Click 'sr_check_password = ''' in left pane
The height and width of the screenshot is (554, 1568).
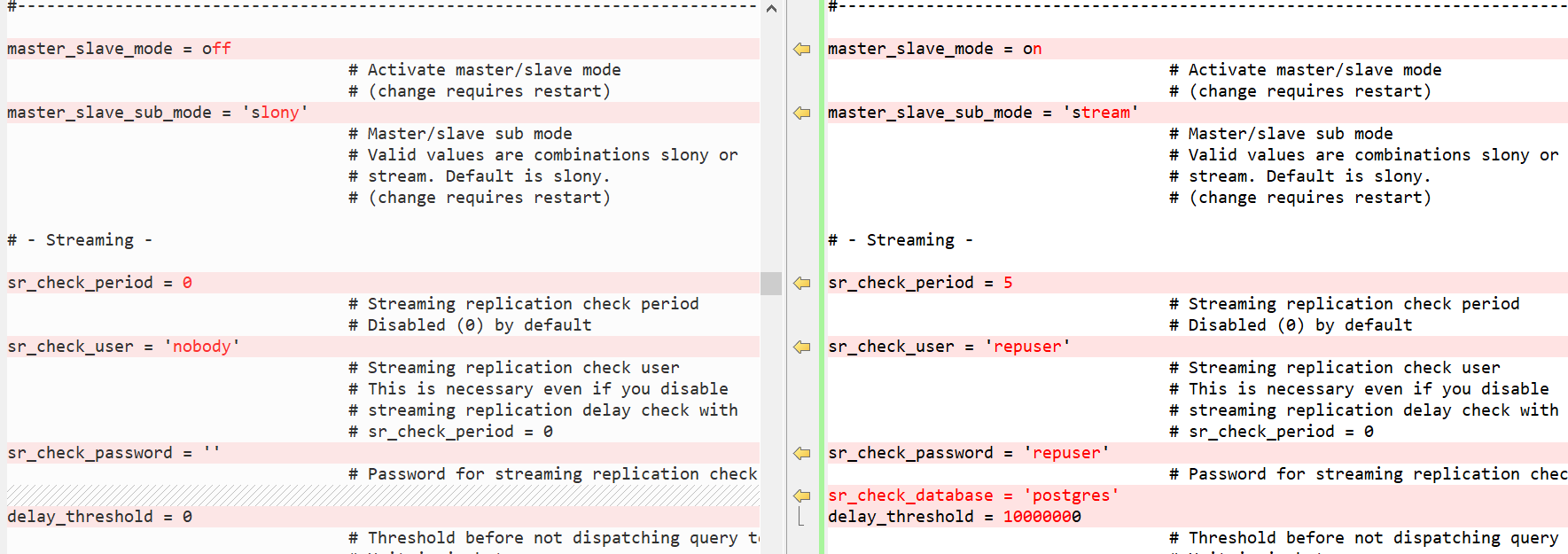113,453
